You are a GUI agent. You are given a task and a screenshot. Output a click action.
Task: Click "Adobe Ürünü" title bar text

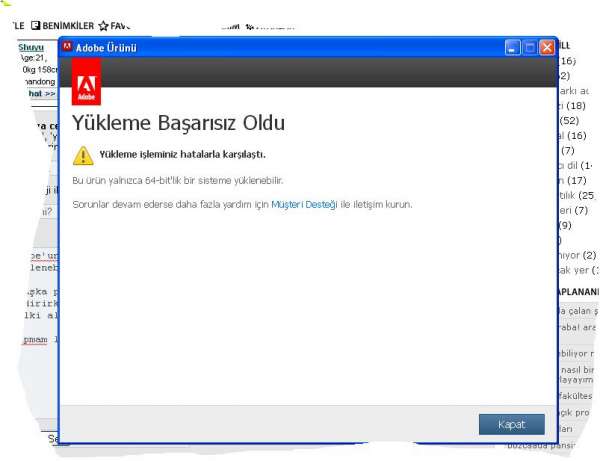106,48
